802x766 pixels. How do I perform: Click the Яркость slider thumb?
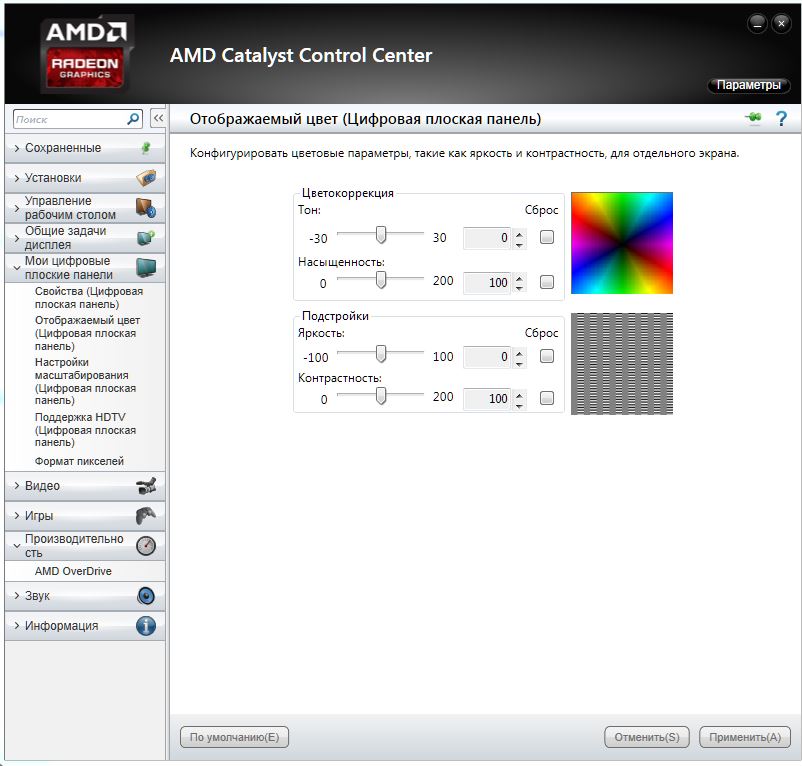point(381,353)
